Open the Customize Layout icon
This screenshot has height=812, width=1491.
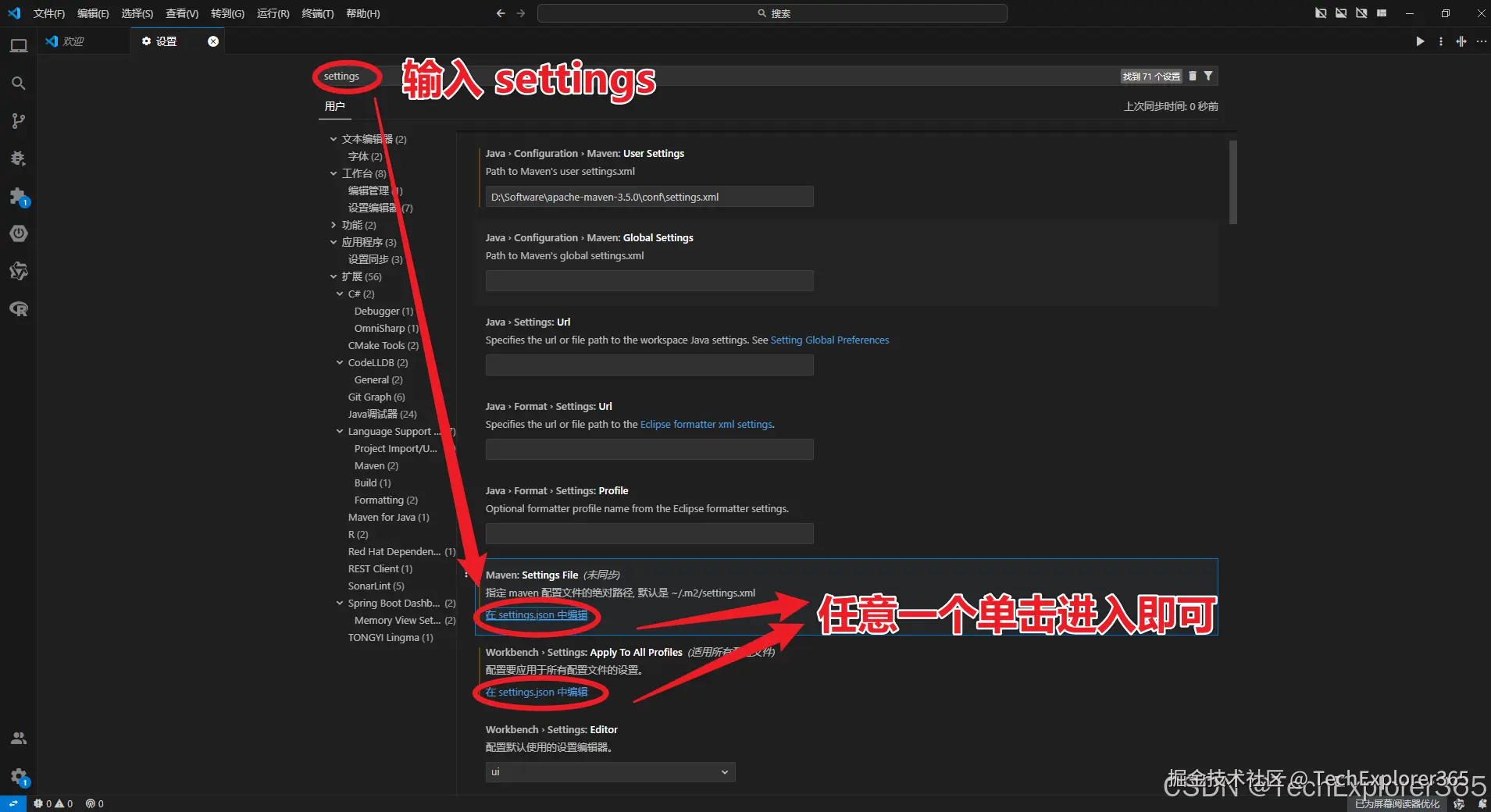point(1382,13)
